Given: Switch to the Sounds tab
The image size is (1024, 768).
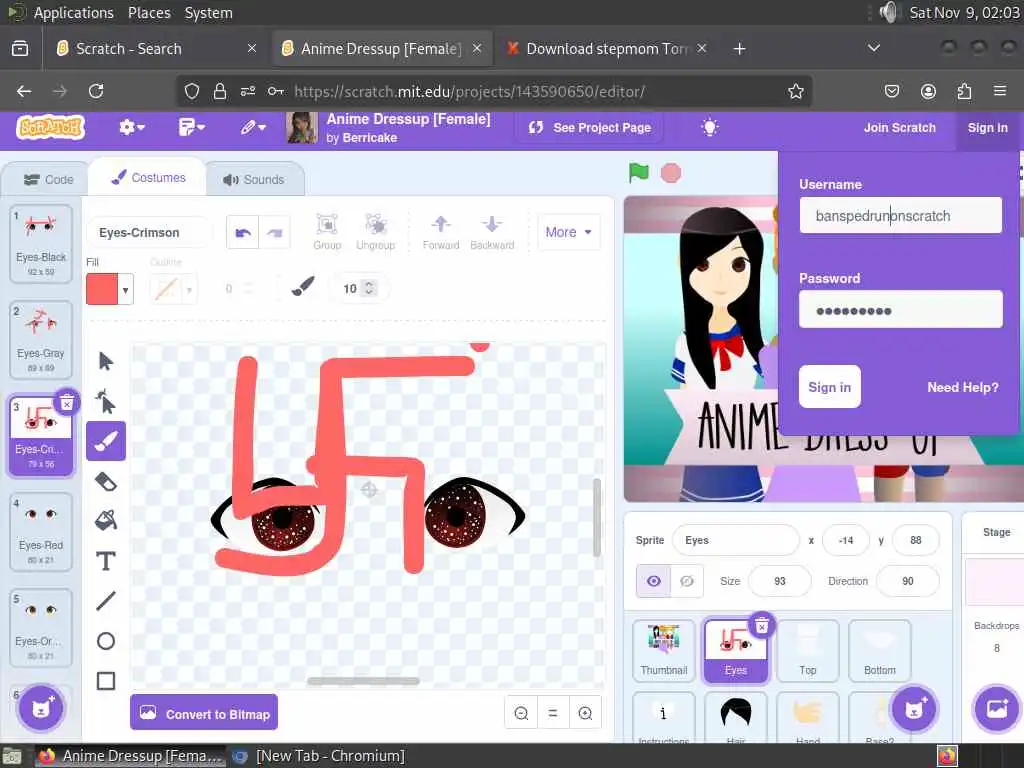Looking at the screenshot, I should [x=254, y=180].
